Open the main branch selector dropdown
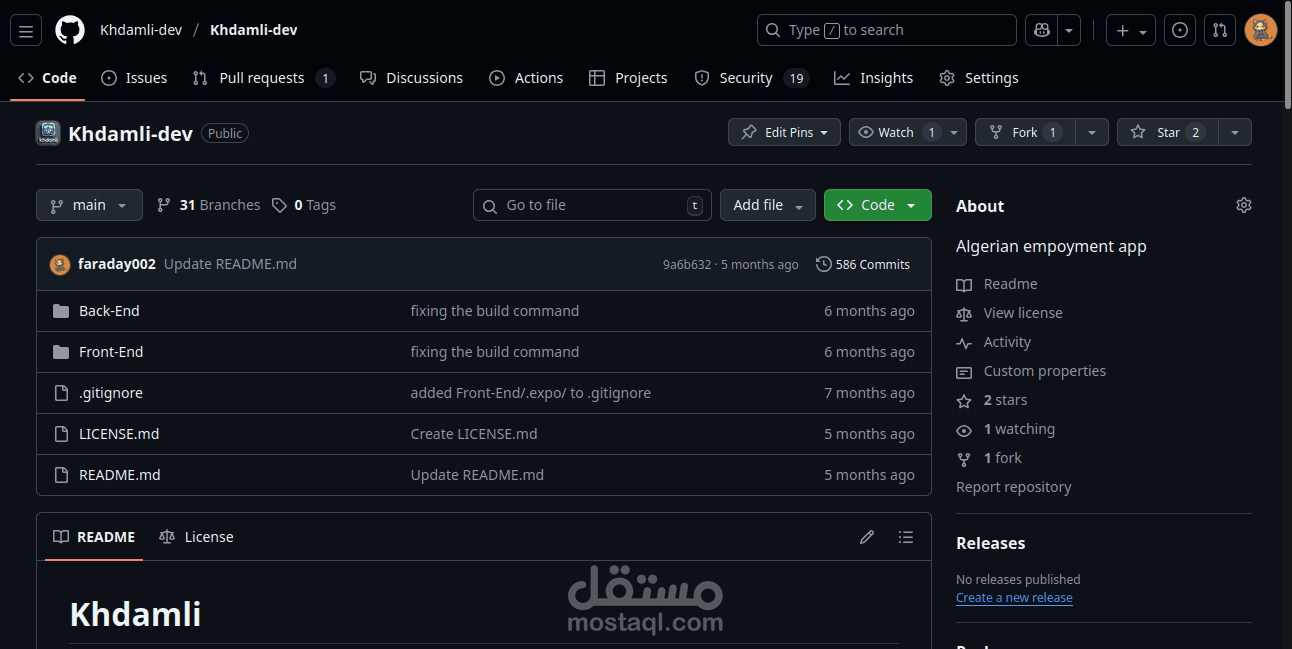Viewport: 1292px width, 649px height. (89, 205)
